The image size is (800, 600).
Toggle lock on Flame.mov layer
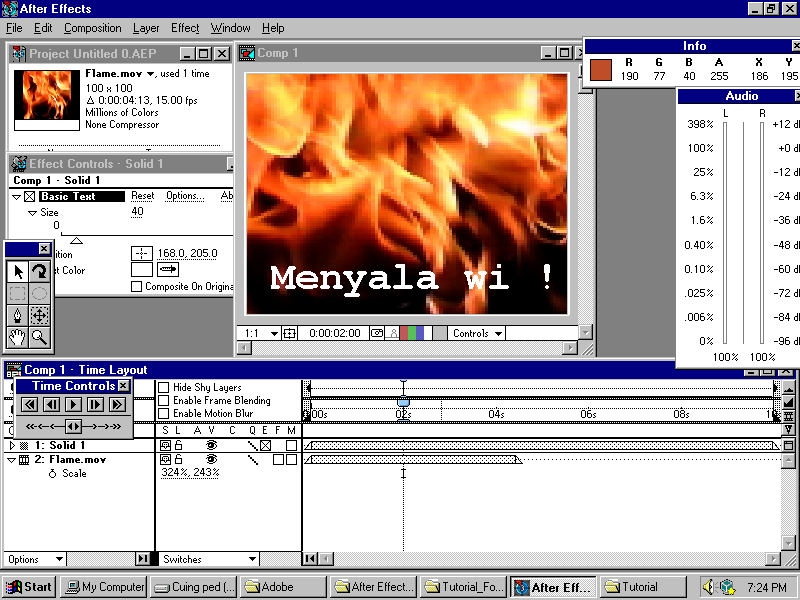click(178, 459)
